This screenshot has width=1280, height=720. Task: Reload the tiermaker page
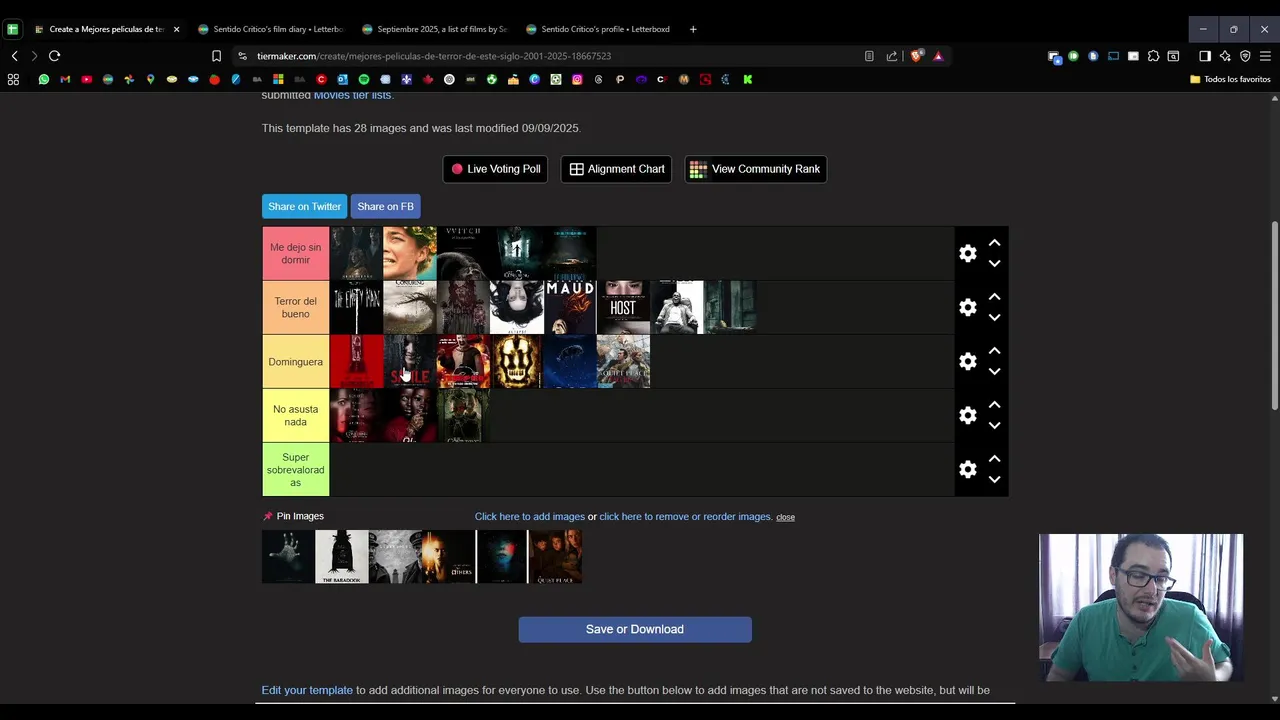coord(54,56)
